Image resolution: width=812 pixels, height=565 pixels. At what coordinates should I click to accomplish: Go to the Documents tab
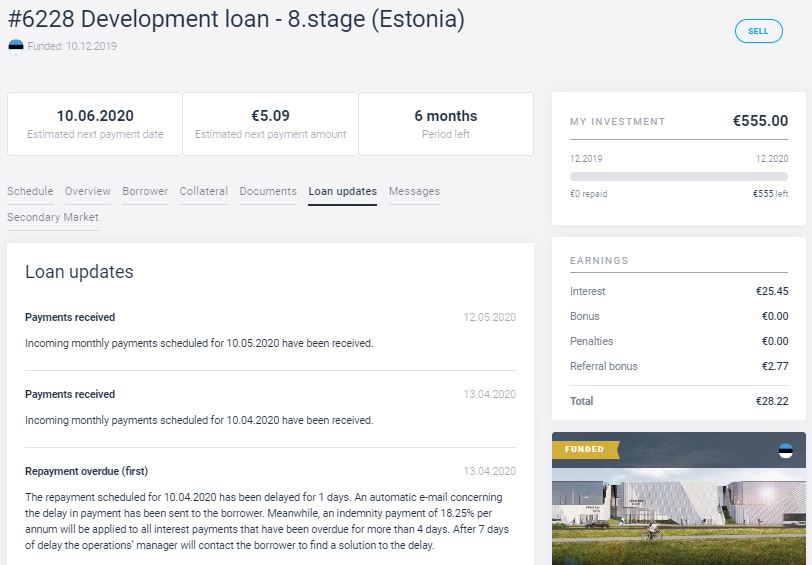click(268, 191)
